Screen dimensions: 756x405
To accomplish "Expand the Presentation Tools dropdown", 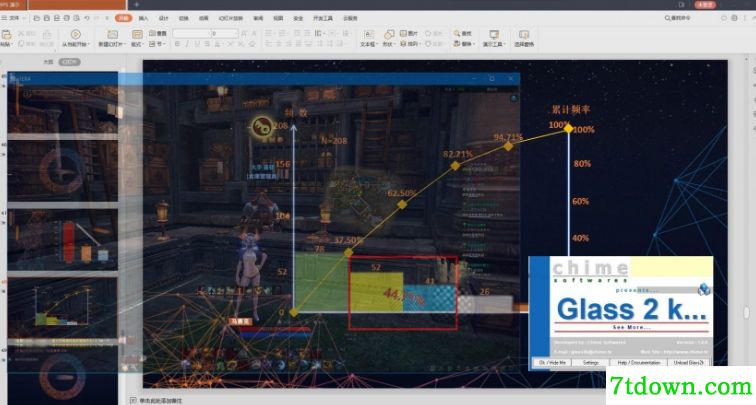I will (505, 44).
